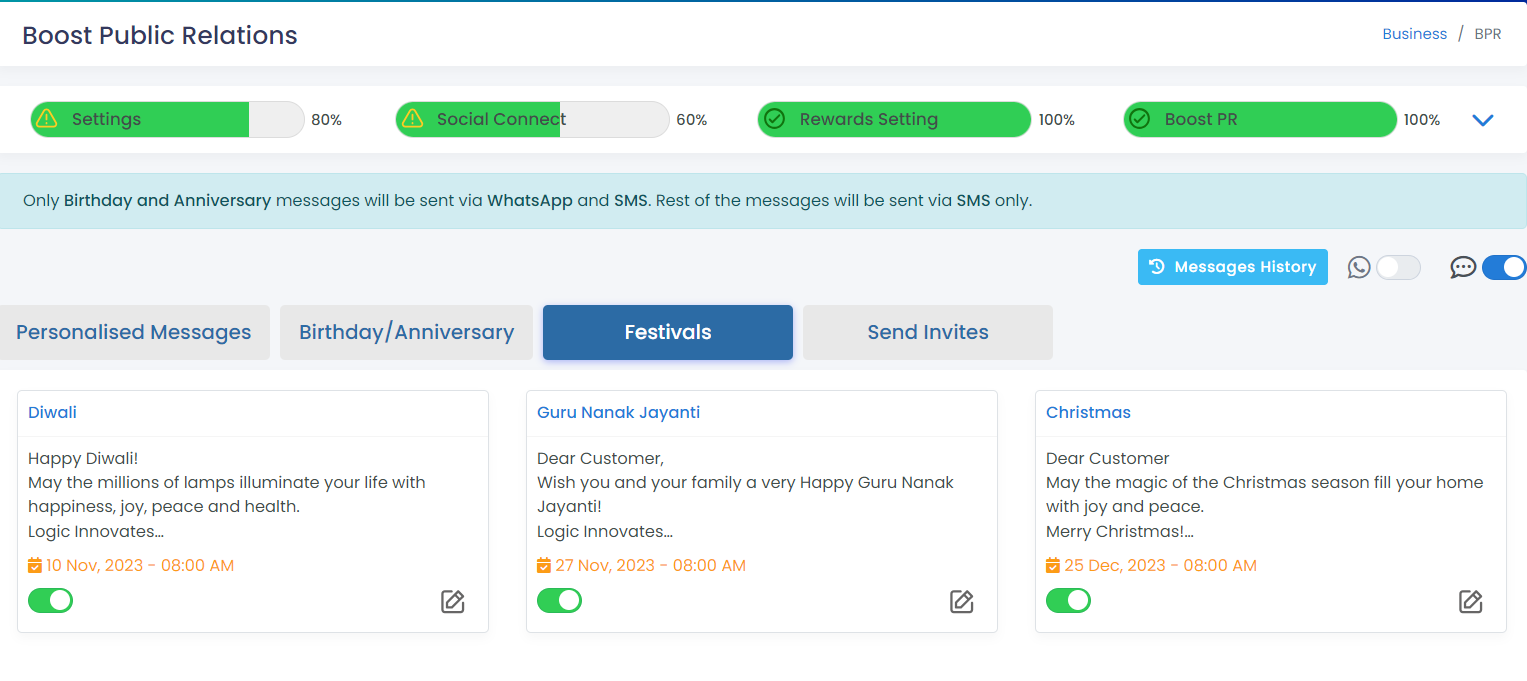Click the Boost PR 100% progress bar
This screenshot has height=681, width=1527.
pyautogui.click(x=1260, y=119)
